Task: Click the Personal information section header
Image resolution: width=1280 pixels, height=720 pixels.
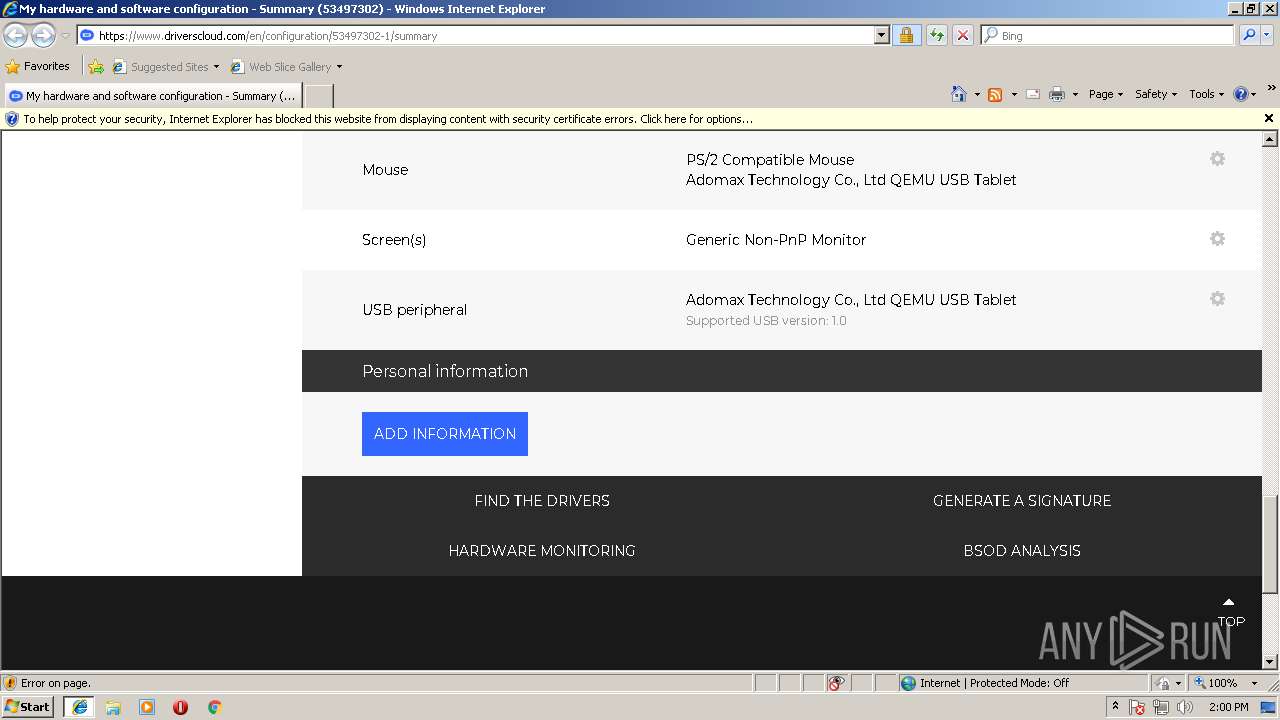Action: (x=445, y=371)
